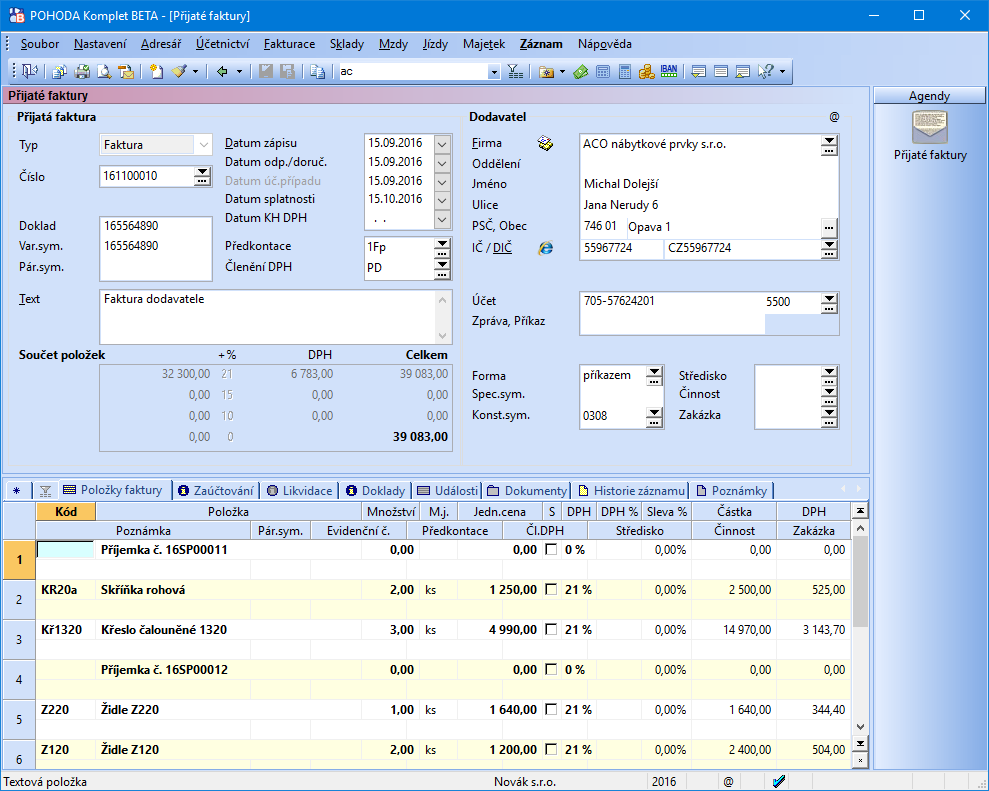
Task: Click the Internet Explorer icon next to IČ / DIČ
Action: (x=546, y=248)
